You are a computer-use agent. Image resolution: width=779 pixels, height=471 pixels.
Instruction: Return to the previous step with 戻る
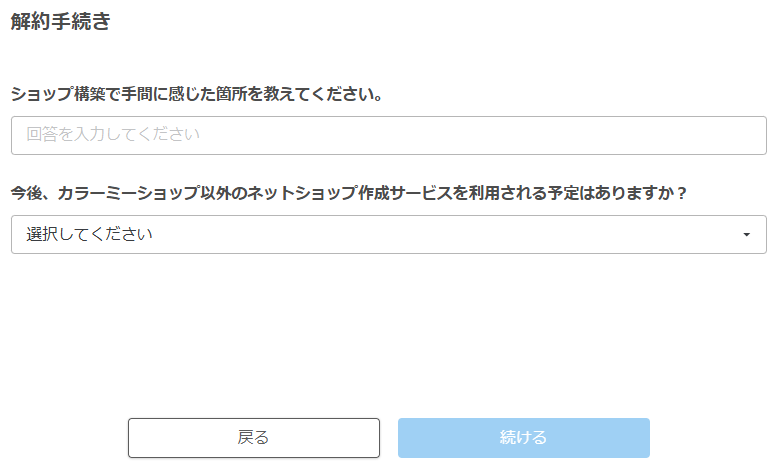pos(253,438)
